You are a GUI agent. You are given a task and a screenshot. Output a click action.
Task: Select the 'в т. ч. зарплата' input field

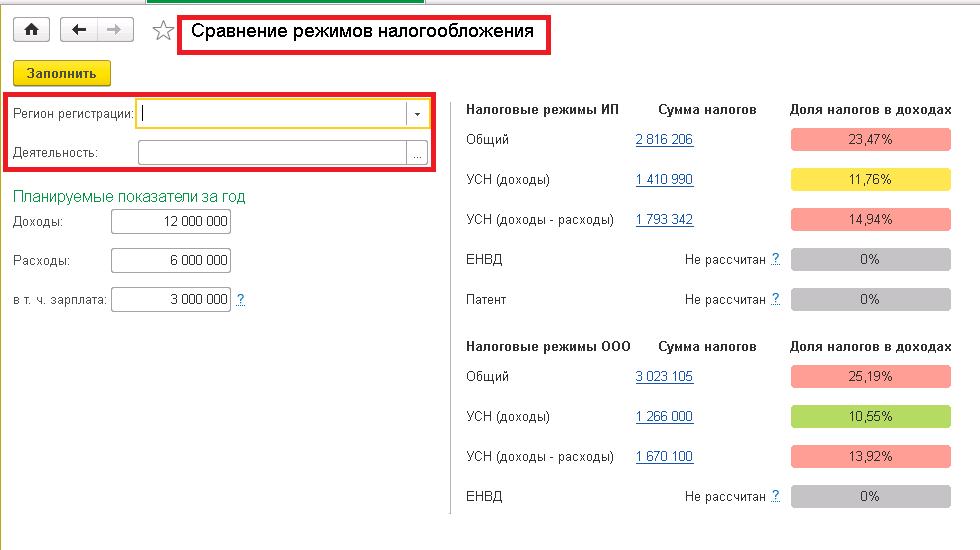(x=171, y=299)
